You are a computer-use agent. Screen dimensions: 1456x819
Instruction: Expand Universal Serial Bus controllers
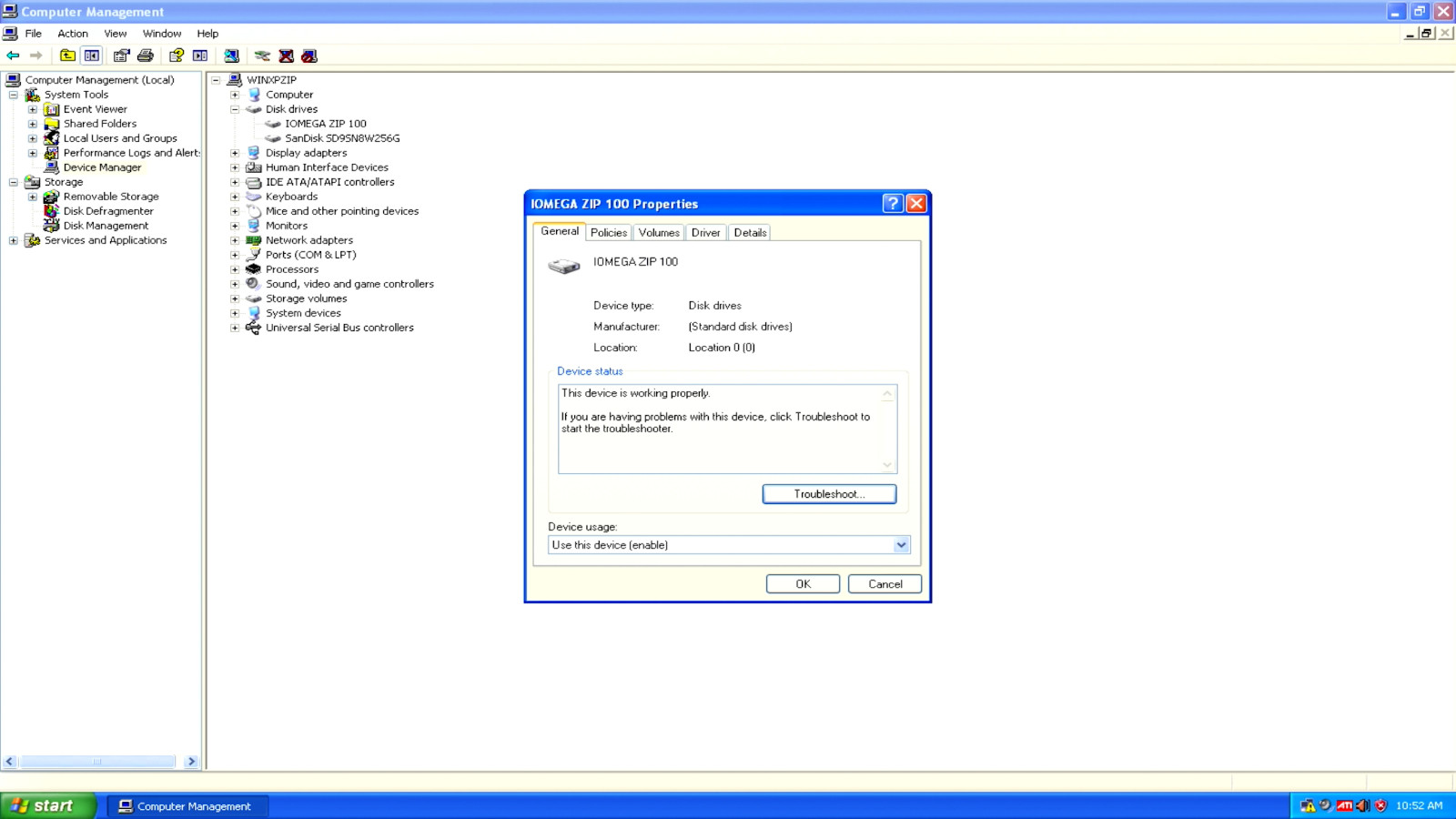click(235, 328)
